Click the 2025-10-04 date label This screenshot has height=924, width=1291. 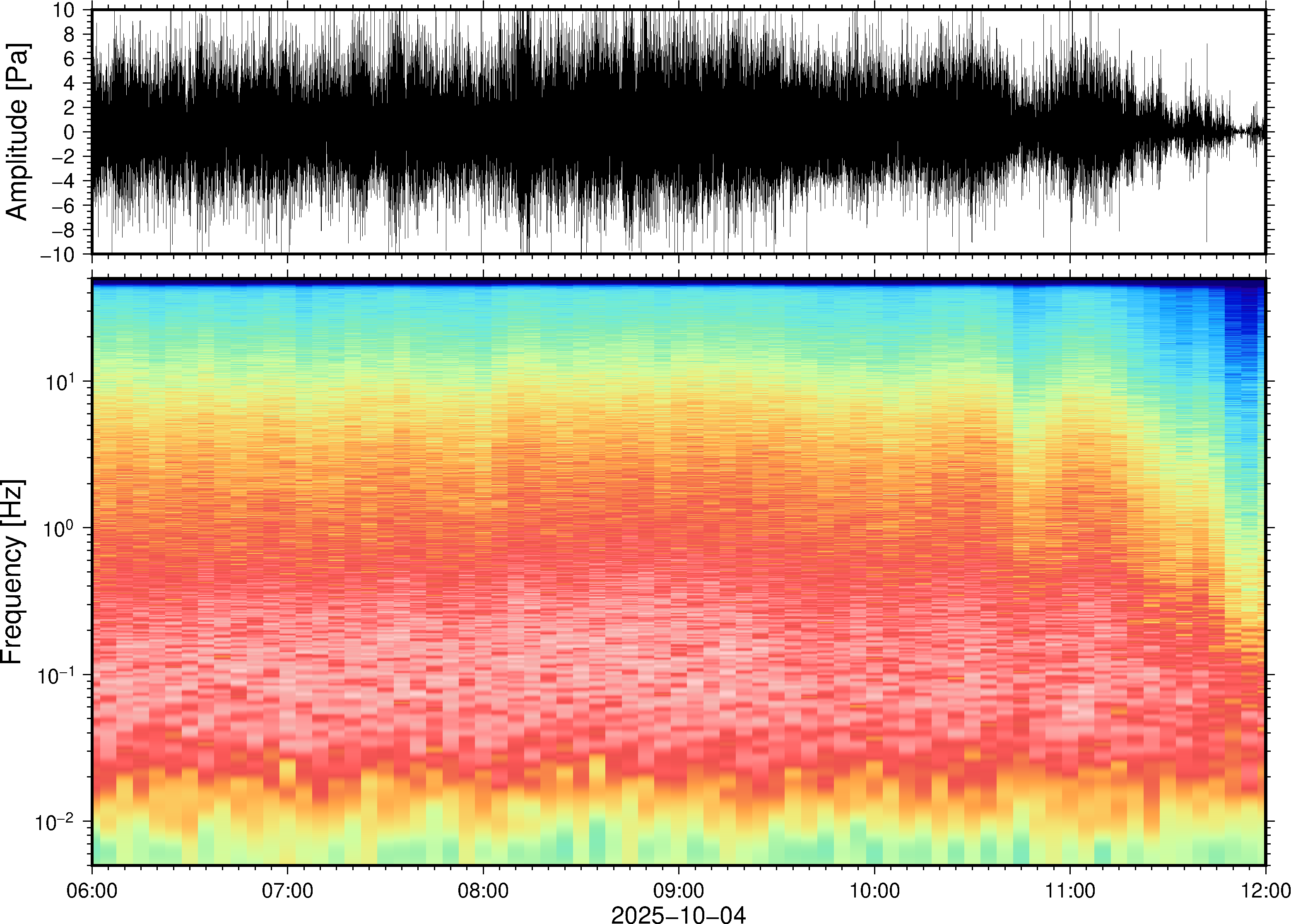pyautogui.click(x=678, y=914)
